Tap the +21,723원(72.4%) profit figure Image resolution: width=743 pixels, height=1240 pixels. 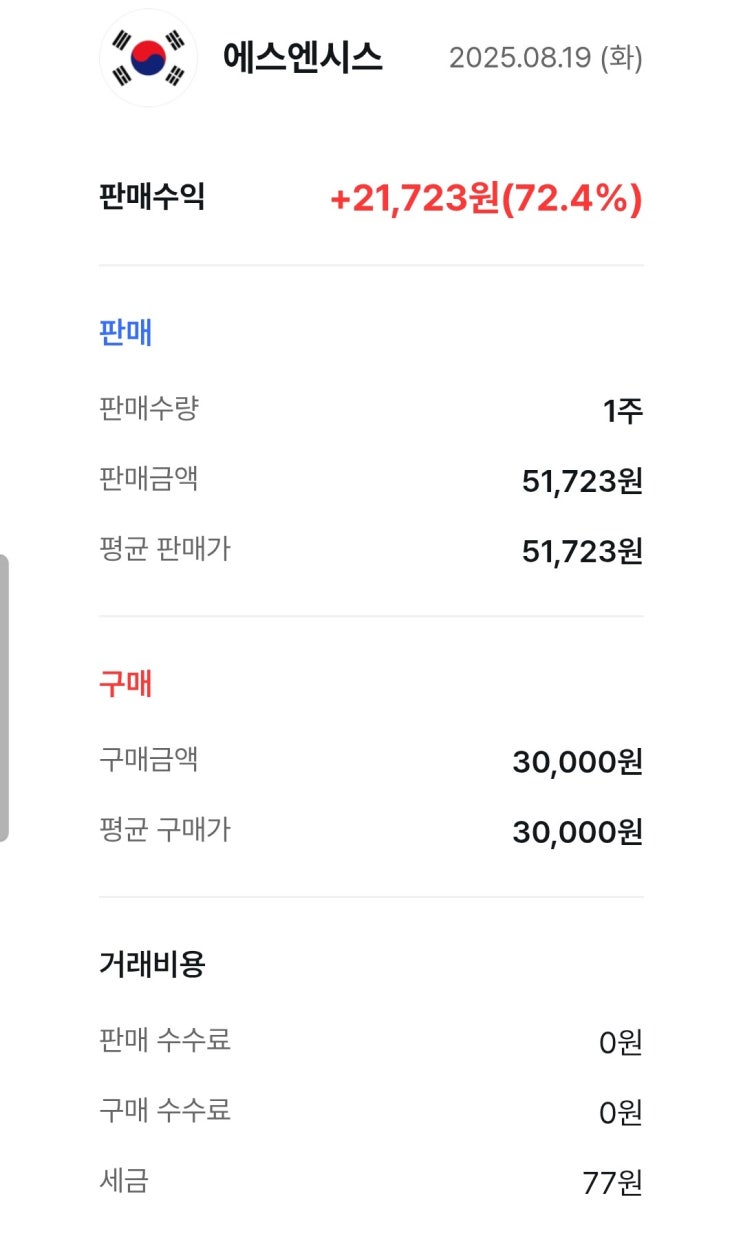[x=486, y=199]
